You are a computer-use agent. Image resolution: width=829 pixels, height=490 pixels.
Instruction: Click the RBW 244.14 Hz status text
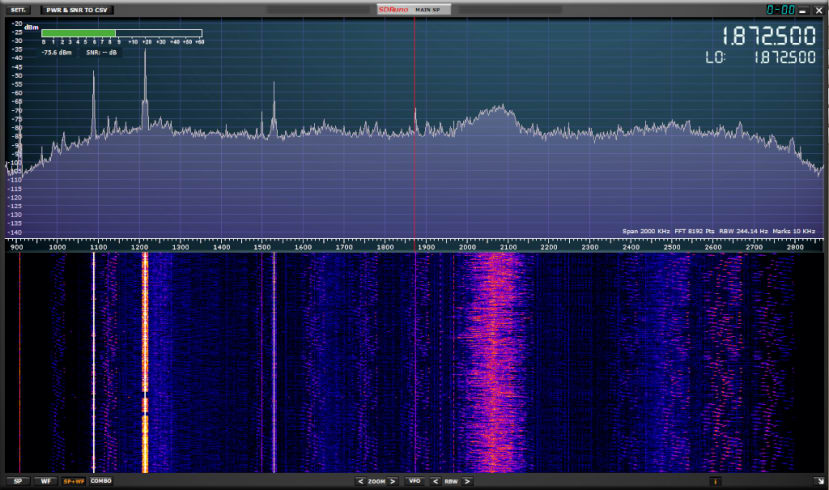[x=743, y=231]
